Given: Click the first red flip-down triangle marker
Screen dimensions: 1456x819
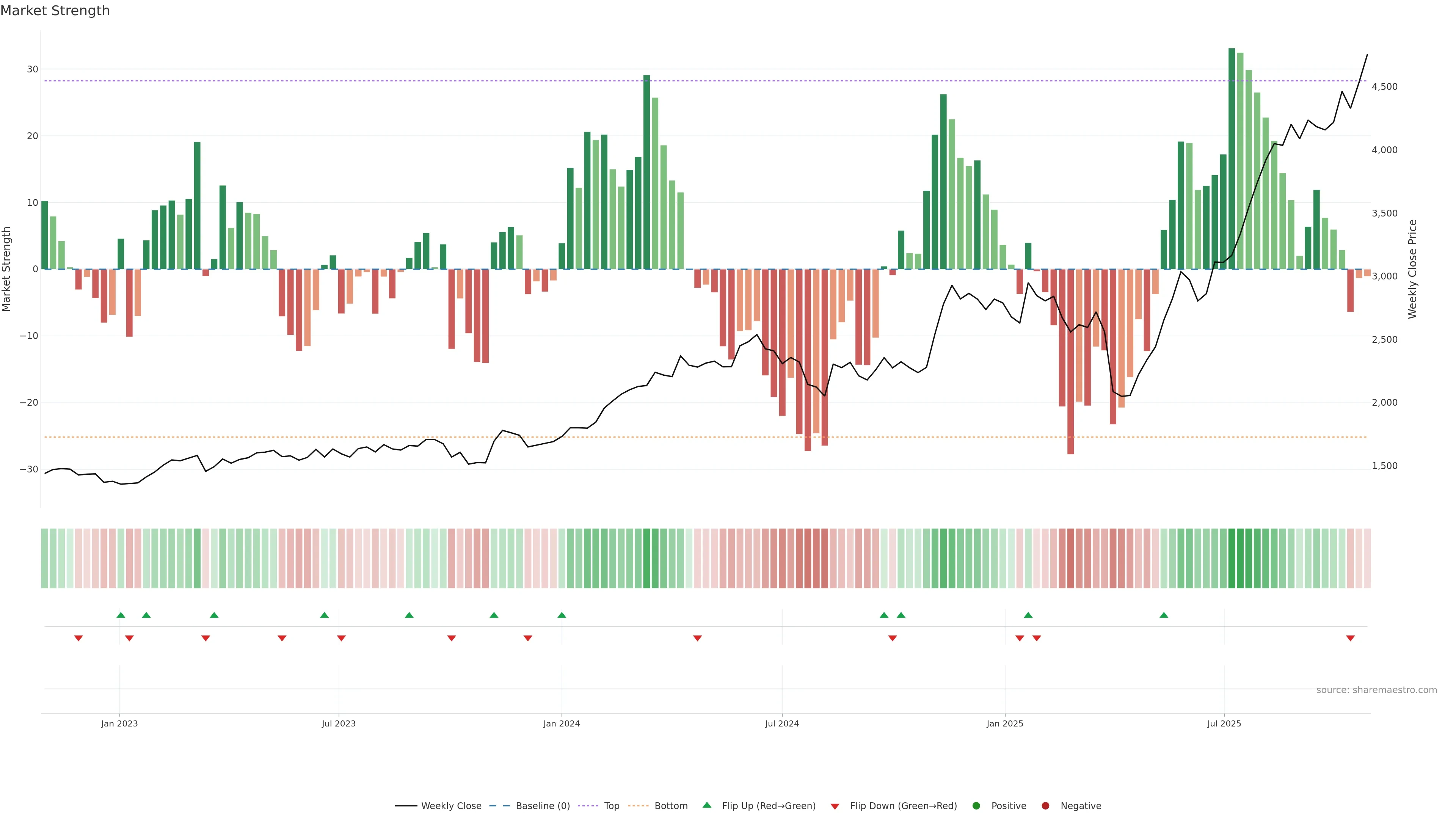Looking at the screenshot, I should click(78, 638).
